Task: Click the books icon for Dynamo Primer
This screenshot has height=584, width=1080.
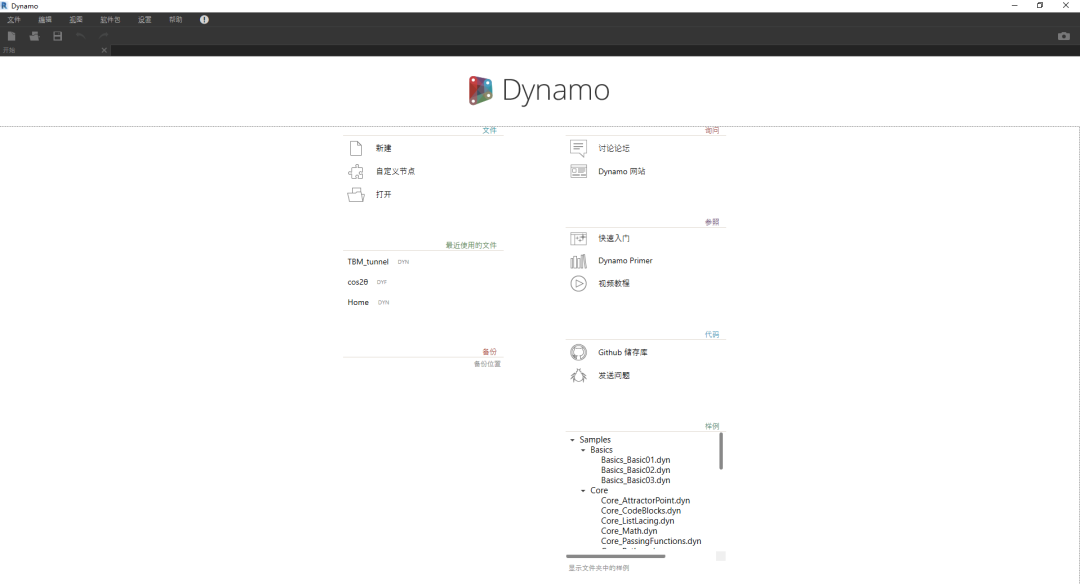Action: (x=579, y=261)
